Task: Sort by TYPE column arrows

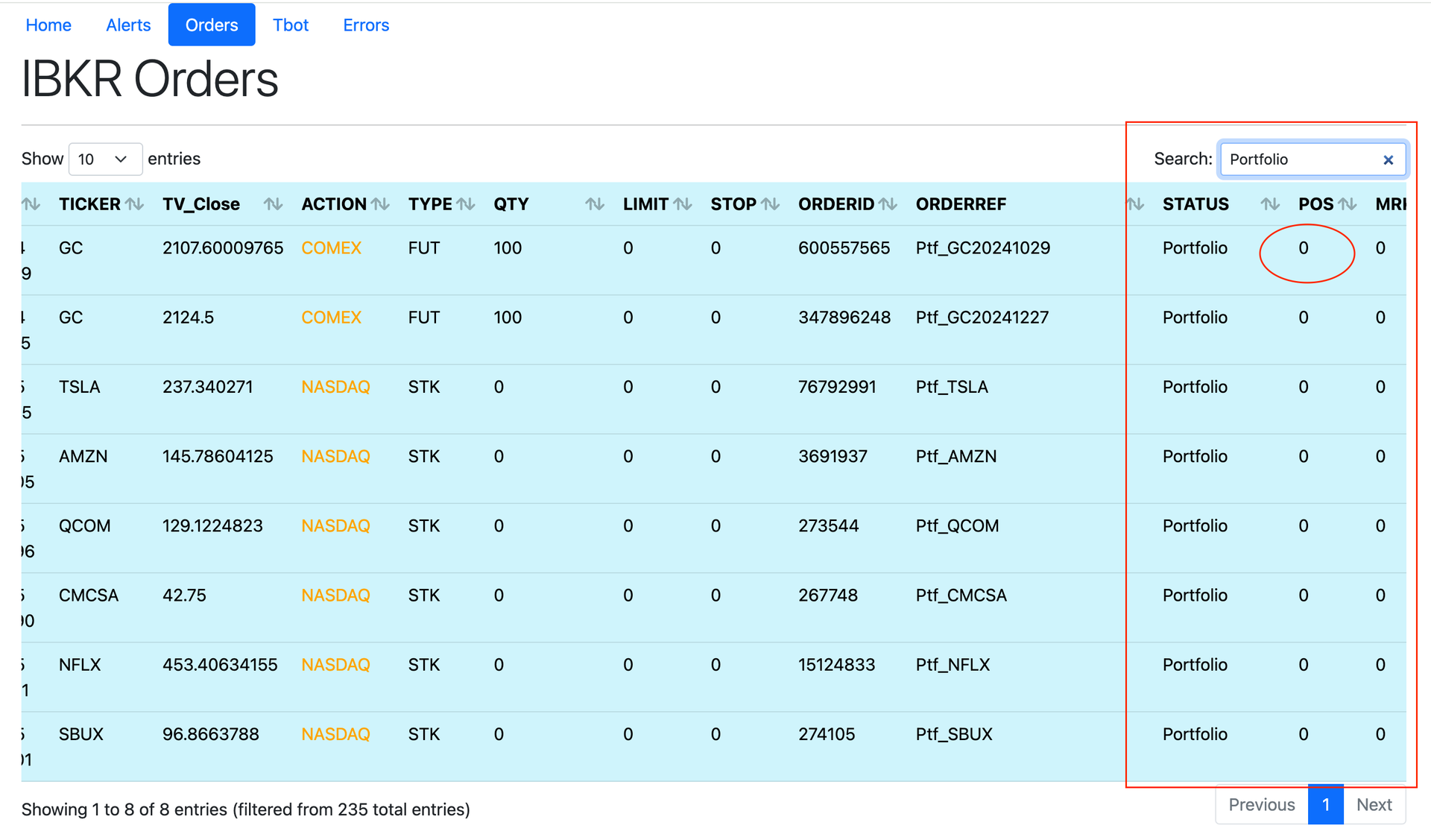Action: click(466, 204)
